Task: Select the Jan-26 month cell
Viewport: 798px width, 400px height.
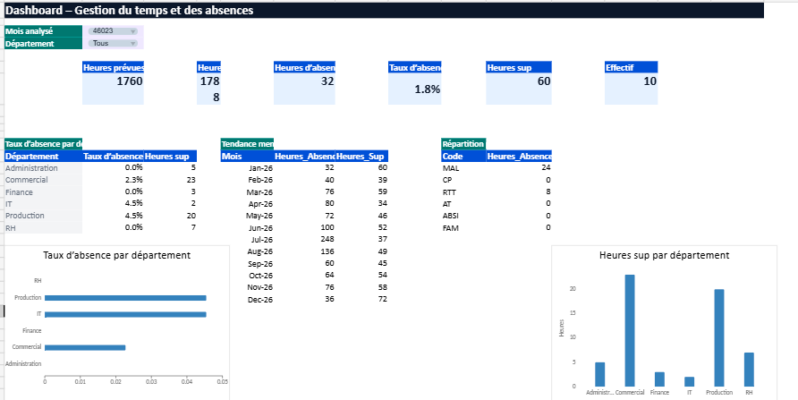Action: (247, 168)
